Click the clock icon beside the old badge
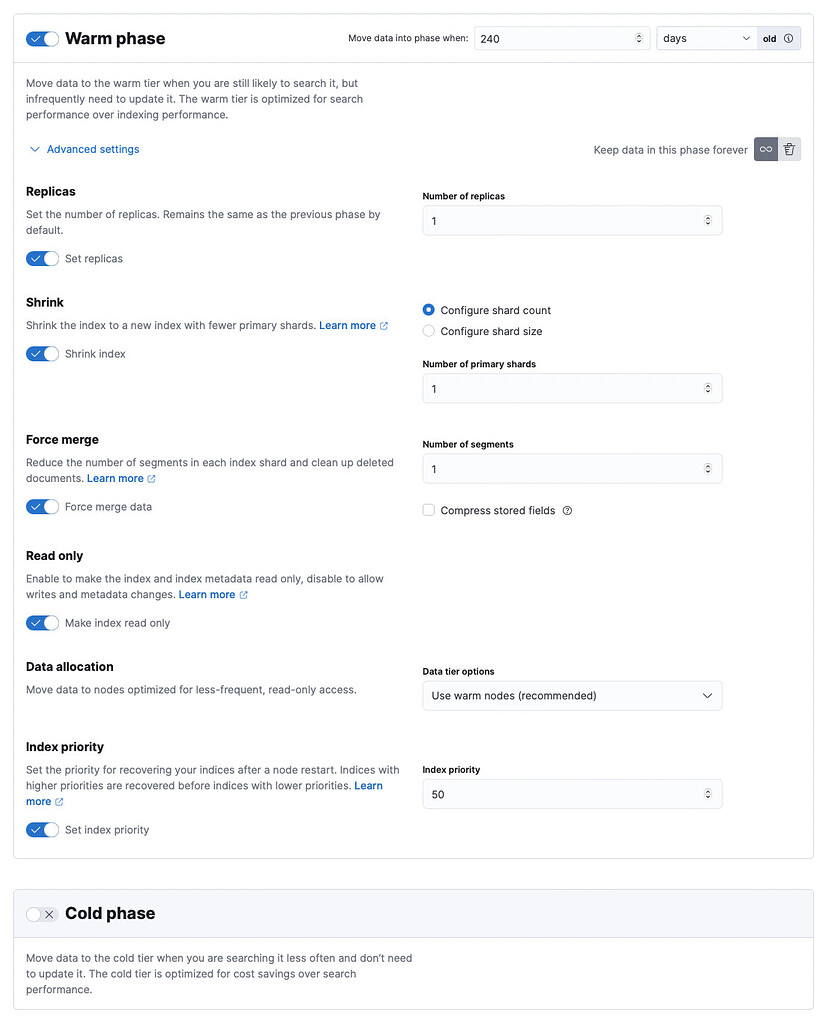 pos(789,37)
